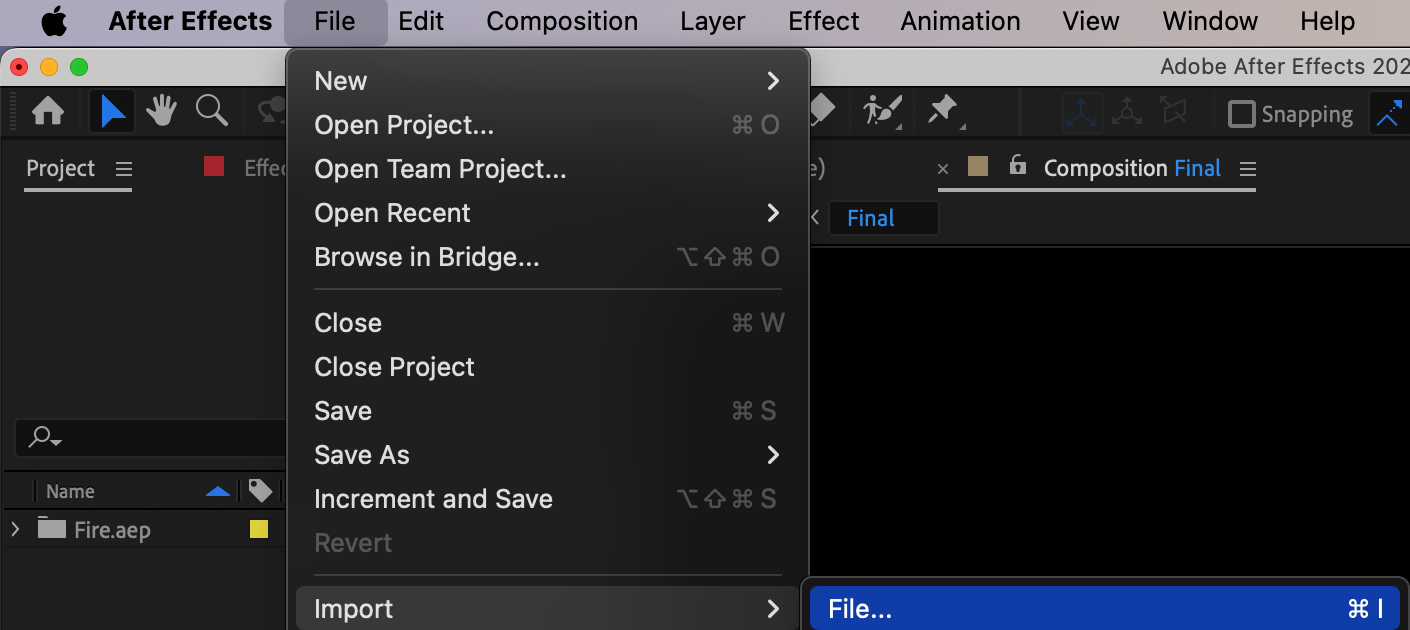Viewport: 1410px width, 630px height.
Task: Open the Project panel menu
Action: point(124,169)
